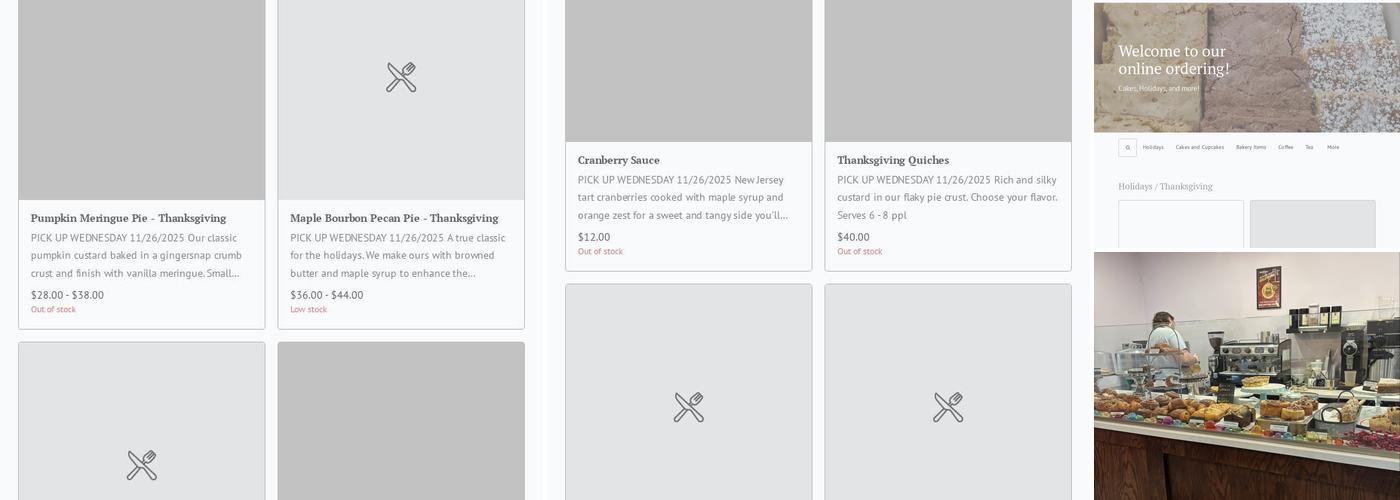This screenshot has height=500, width=1400.
Task: View the Thanksgiving Quiches product title
Action: (892, 160)
